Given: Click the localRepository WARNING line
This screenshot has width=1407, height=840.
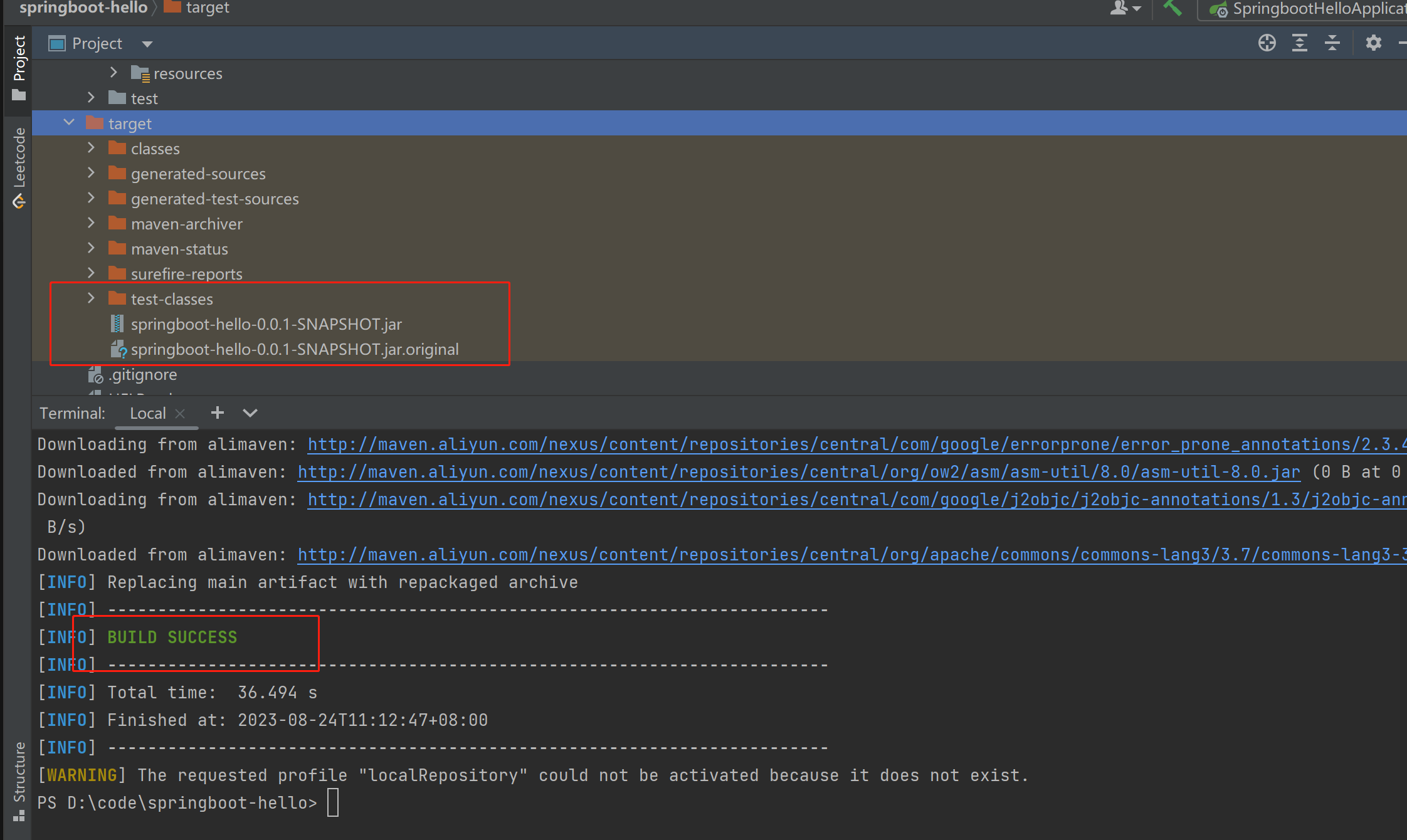Looking at the screenshot, I should 533,775.
